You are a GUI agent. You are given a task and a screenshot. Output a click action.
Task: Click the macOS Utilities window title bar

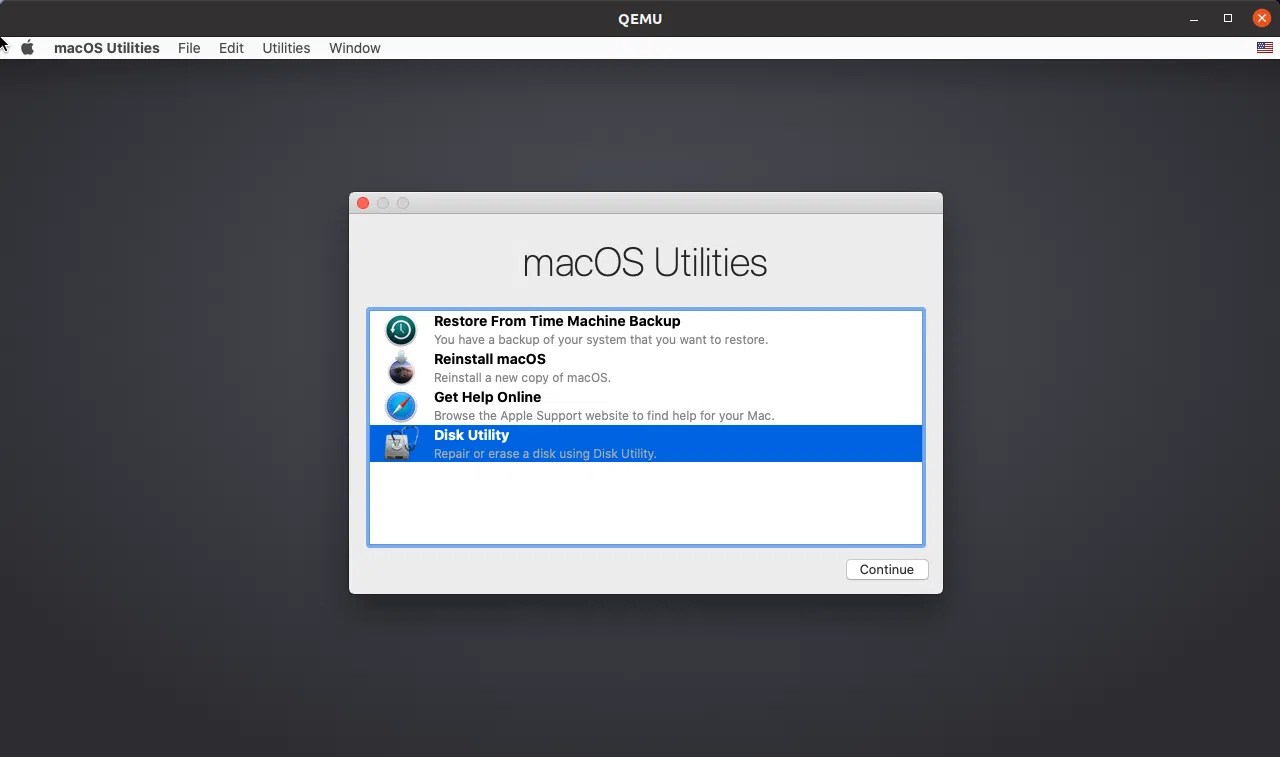645,203
